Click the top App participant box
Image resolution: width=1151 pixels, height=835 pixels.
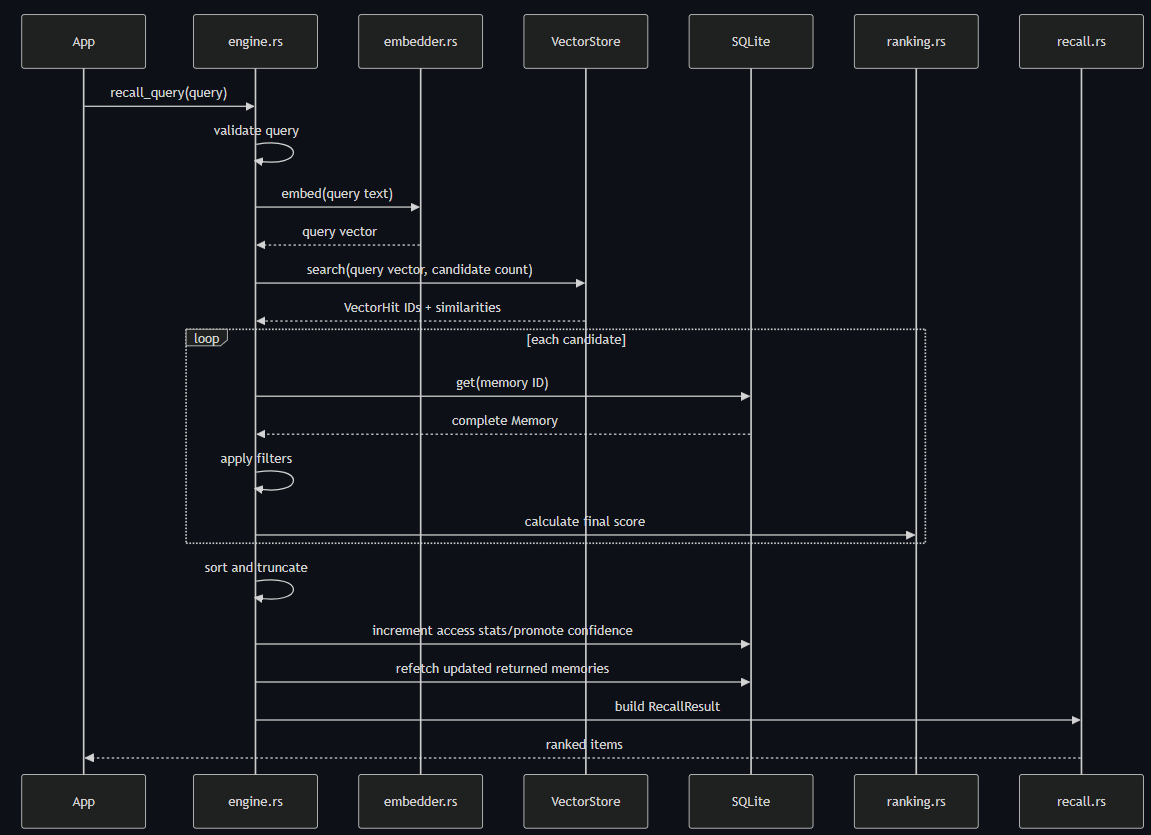pos(83,42)
